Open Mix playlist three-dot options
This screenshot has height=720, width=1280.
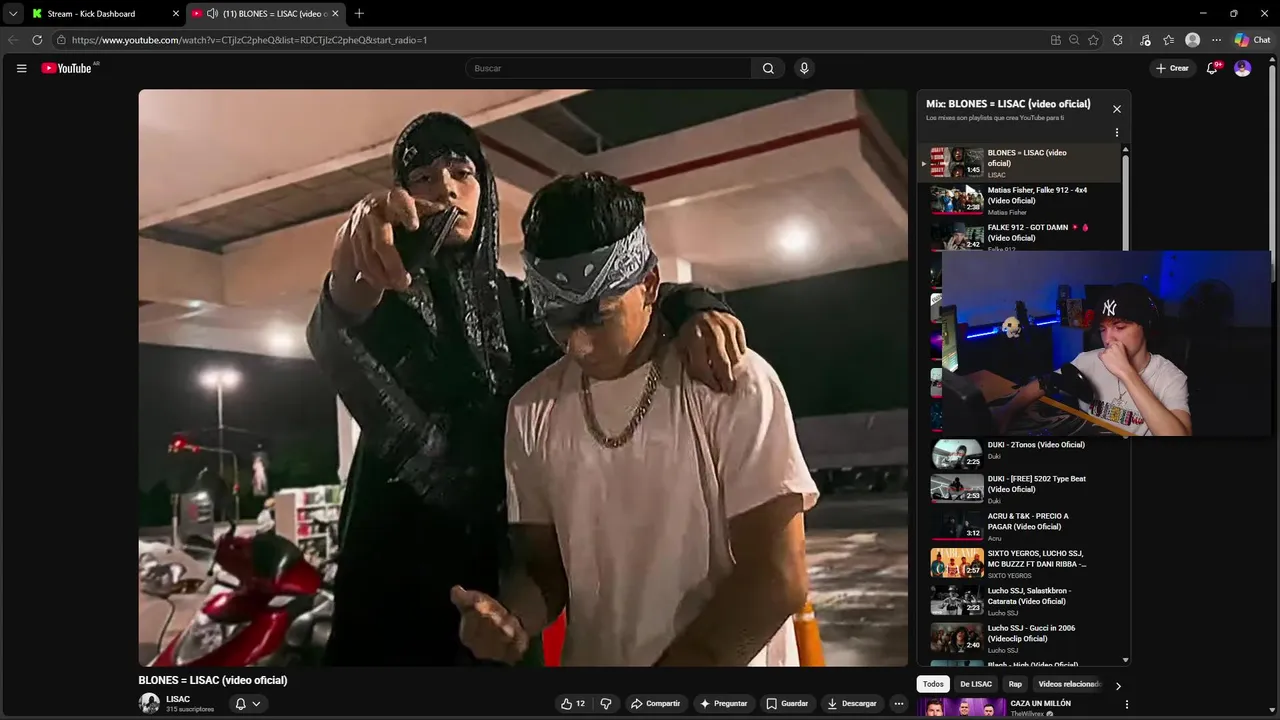[x=1117, y=132]
